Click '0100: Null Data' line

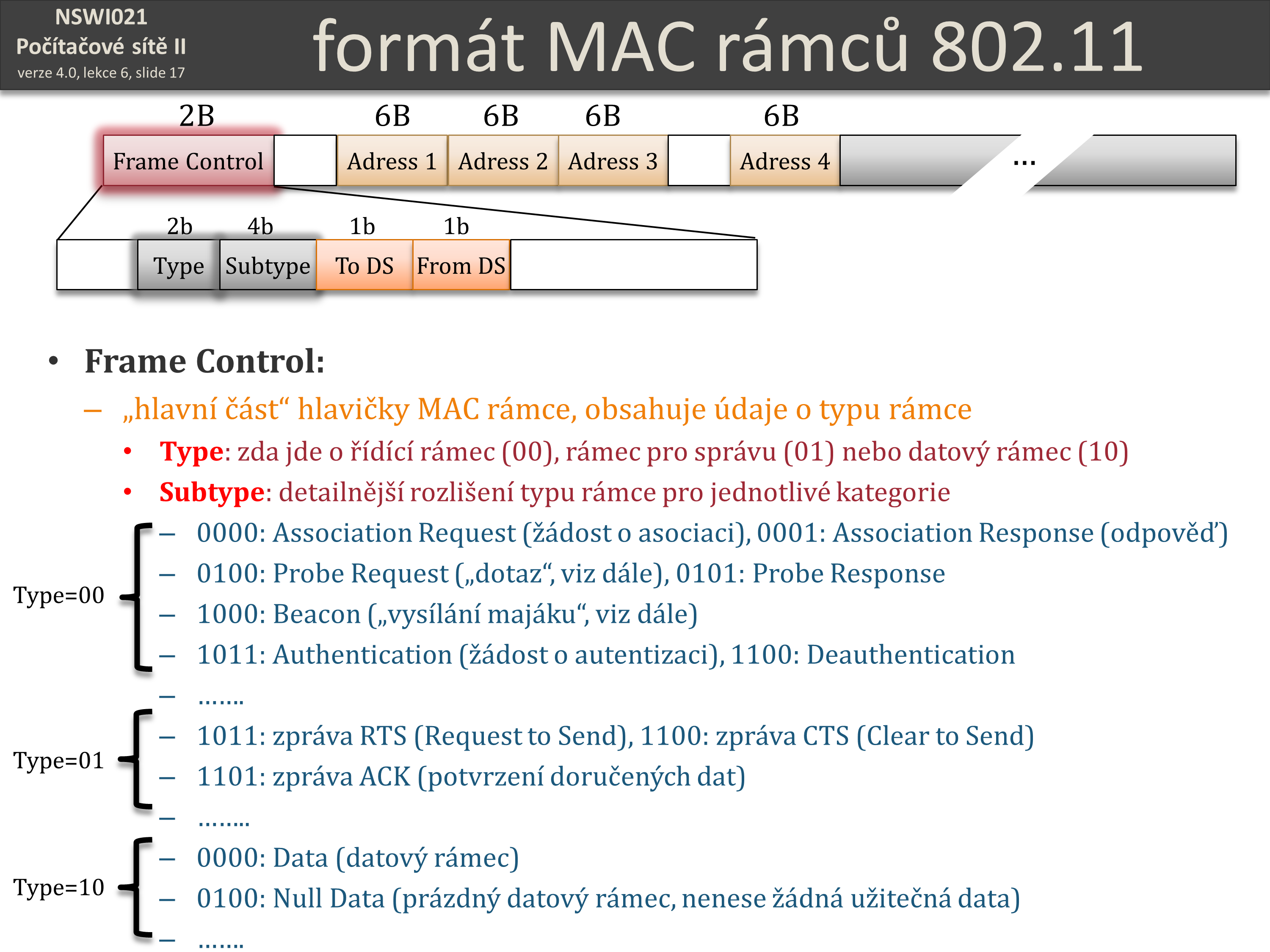point(609,899)
